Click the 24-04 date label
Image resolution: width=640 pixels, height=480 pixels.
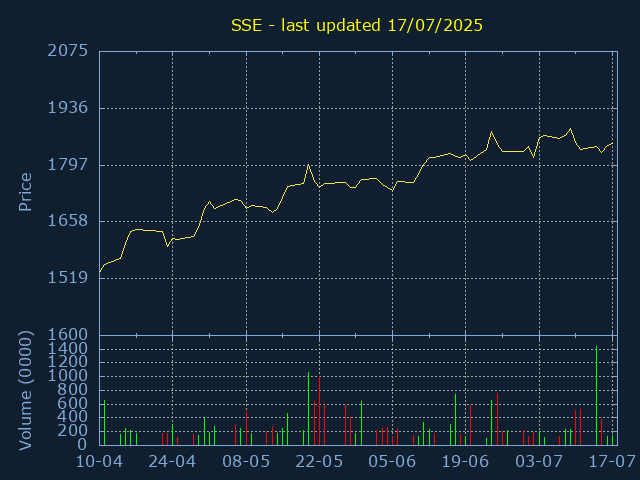(172, 462)
